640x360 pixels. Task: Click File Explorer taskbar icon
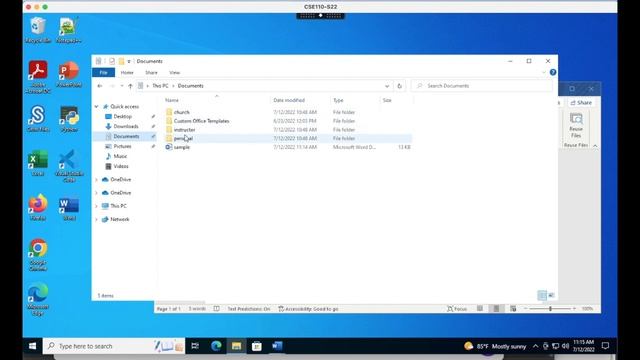click(236, 346)
